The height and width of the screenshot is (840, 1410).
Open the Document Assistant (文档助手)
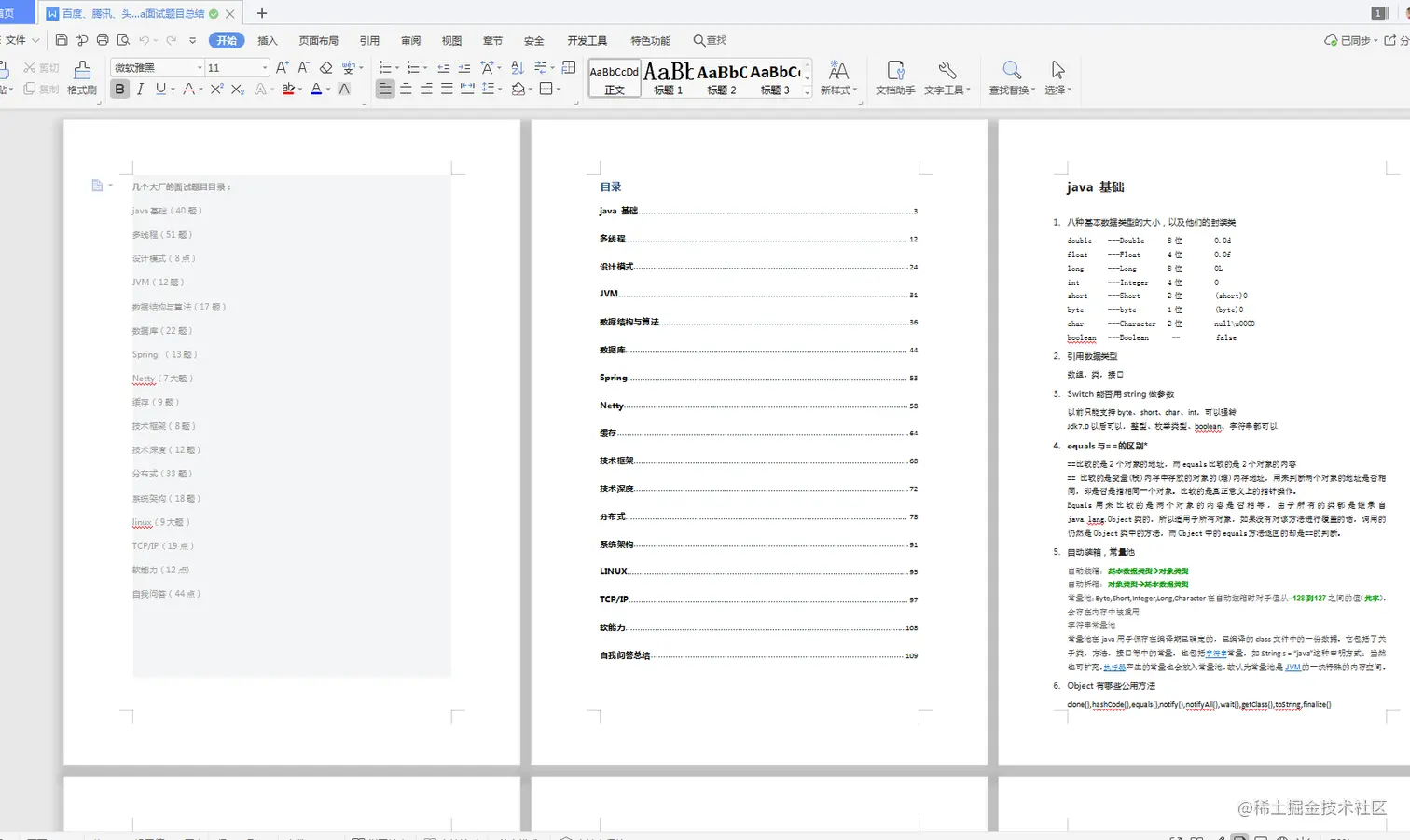coord(895,77)
